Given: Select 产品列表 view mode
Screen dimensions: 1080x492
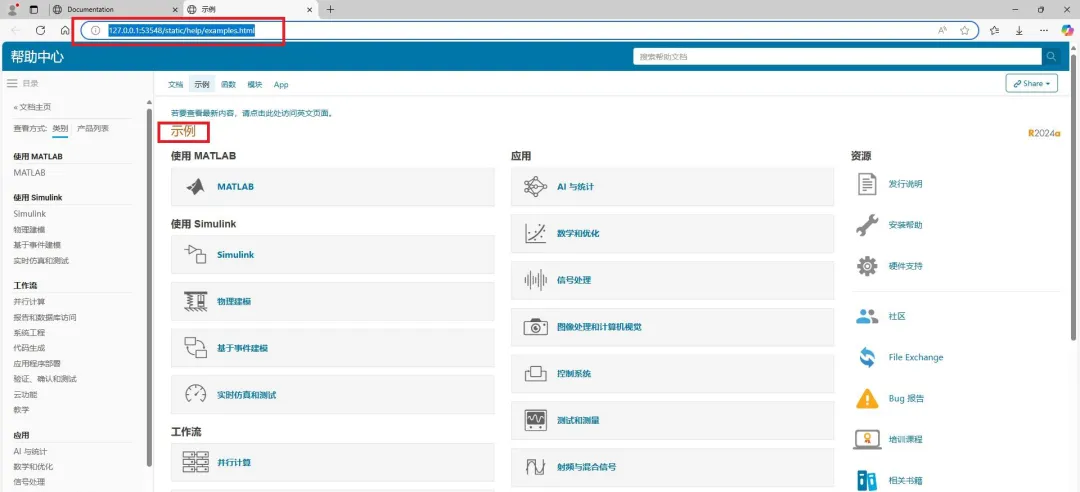Looking at the screenshot, I should [x=93, y=128].
